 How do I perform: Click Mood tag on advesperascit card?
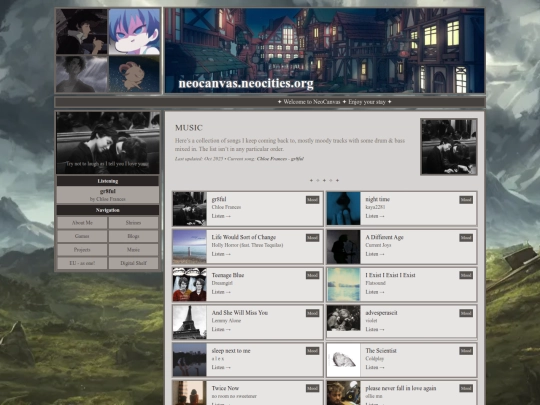pos(466,313)
